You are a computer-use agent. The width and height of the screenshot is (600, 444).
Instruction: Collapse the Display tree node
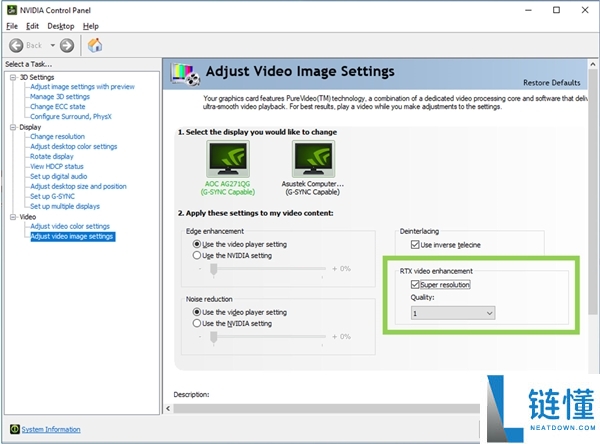coord(13,127)
